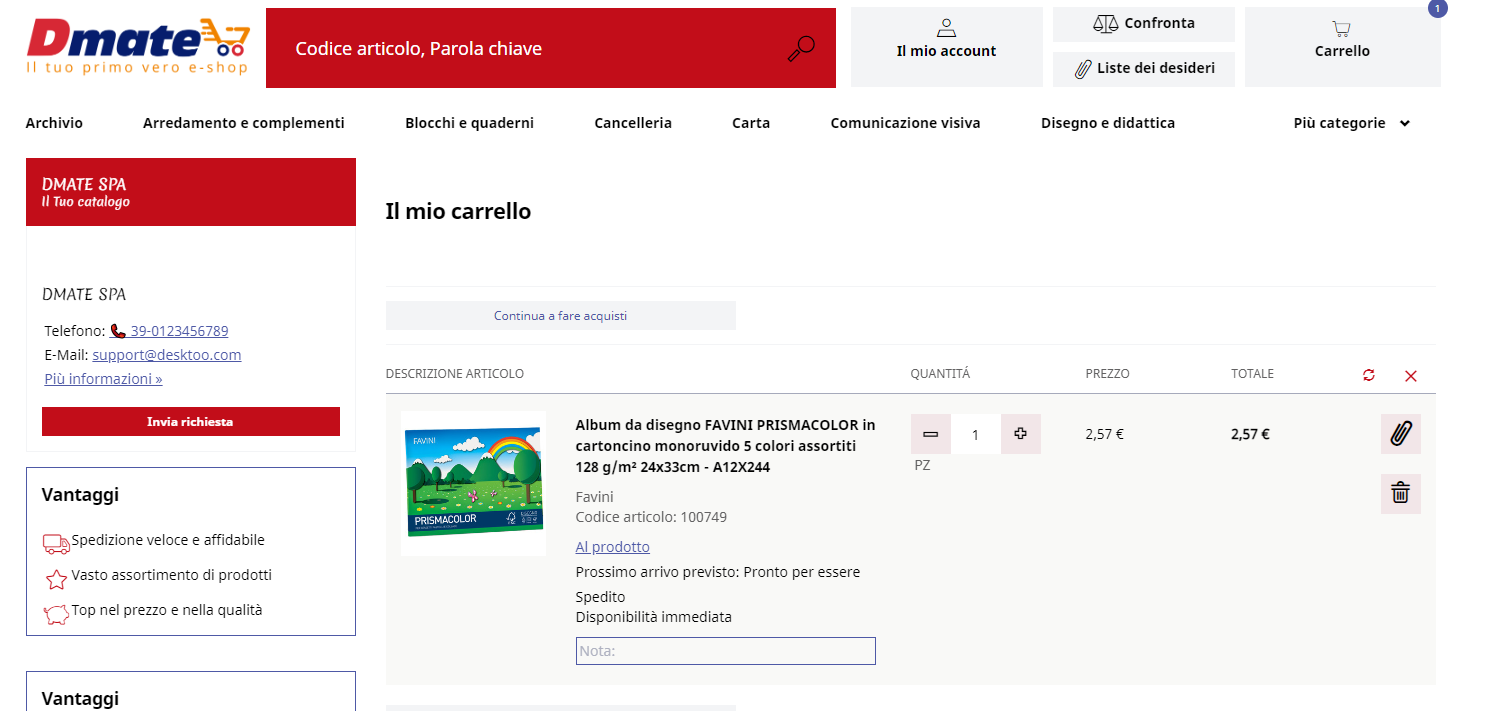This screenshot has height=711, width=1497.
Task: Click Continua a fare acquisti
Action: [x=561, y=316]
